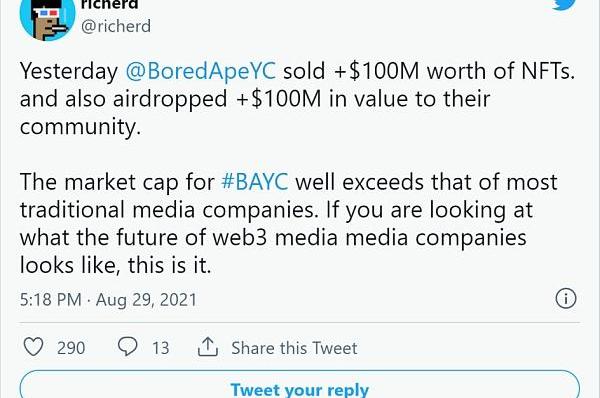Open the Twitter bird logo
The height and width of the screenshot is (398, 600).
pyautogui.click(x=564, y=4)
